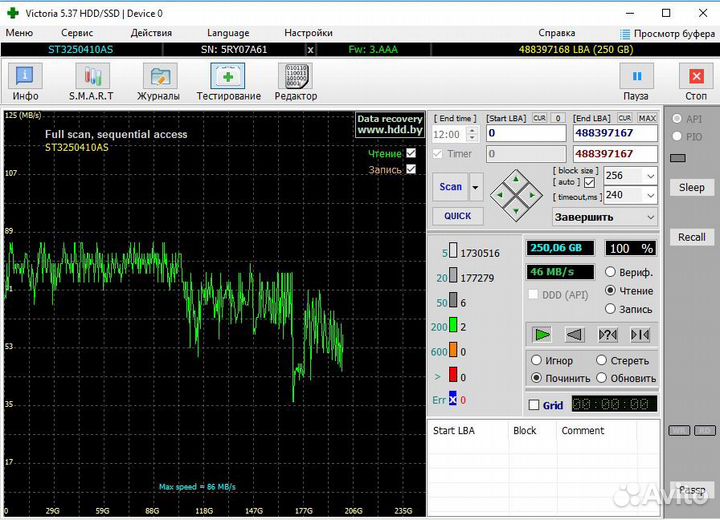Viewport: 720px width, 520px height.
Task: Open the Сервис menu
Action: [x=77, y=33]
